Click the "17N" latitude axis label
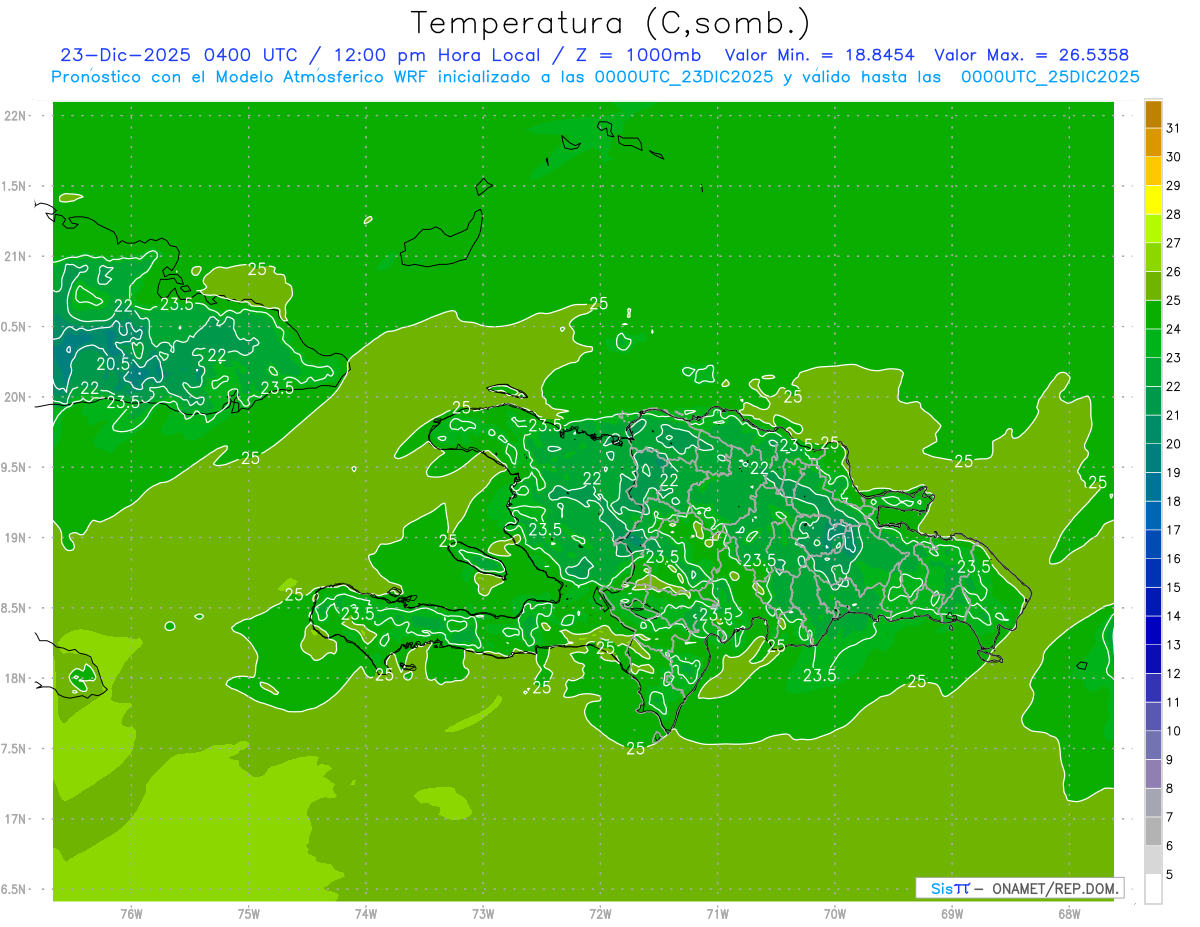Screen dimensions: 1200x927 pos(16,819)
